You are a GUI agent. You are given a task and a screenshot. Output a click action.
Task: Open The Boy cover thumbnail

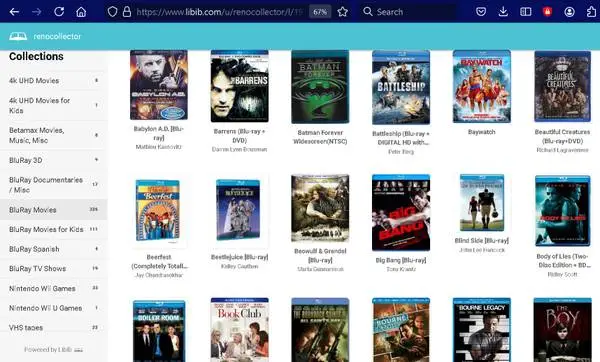click(x=562, y=330)
